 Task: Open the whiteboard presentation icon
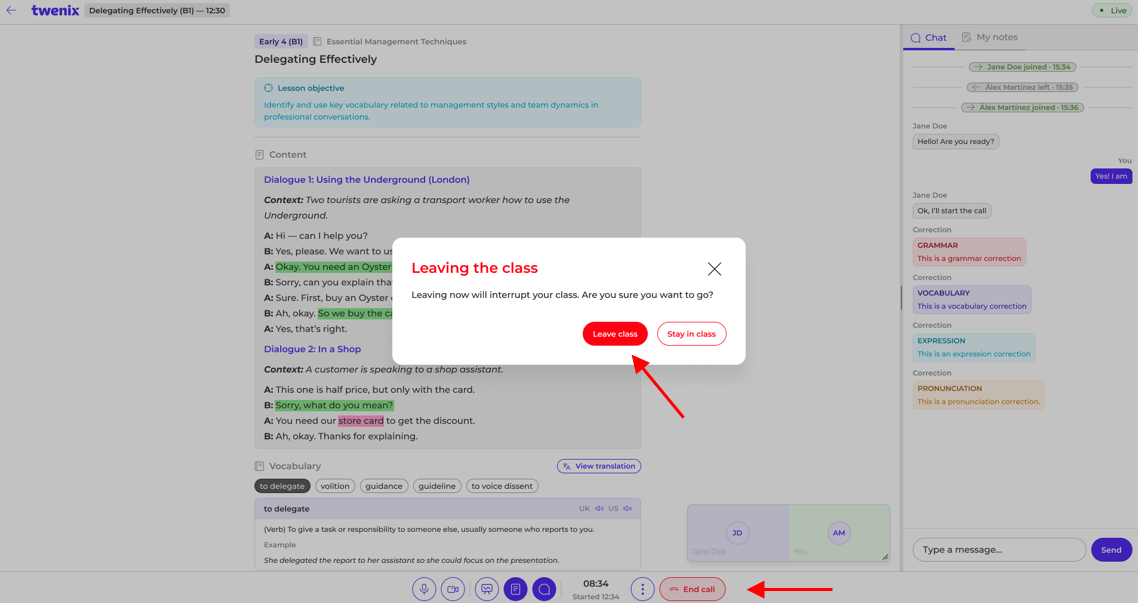click(487, 589)
